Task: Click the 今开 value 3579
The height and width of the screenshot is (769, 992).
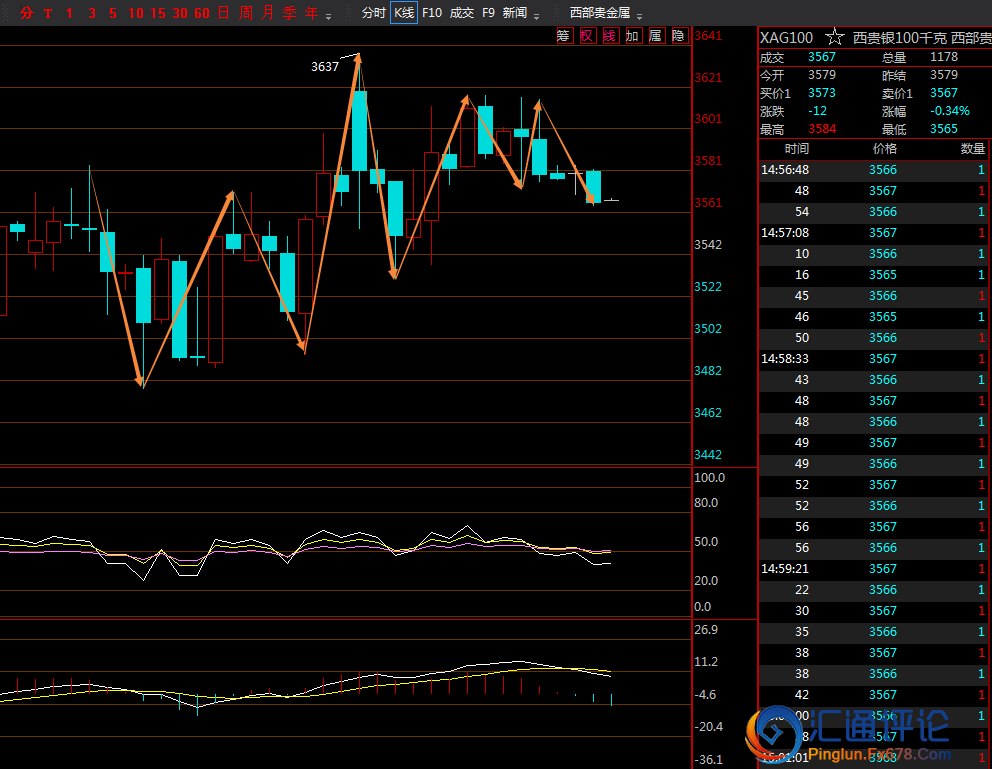Action: [x=822, y=75]
